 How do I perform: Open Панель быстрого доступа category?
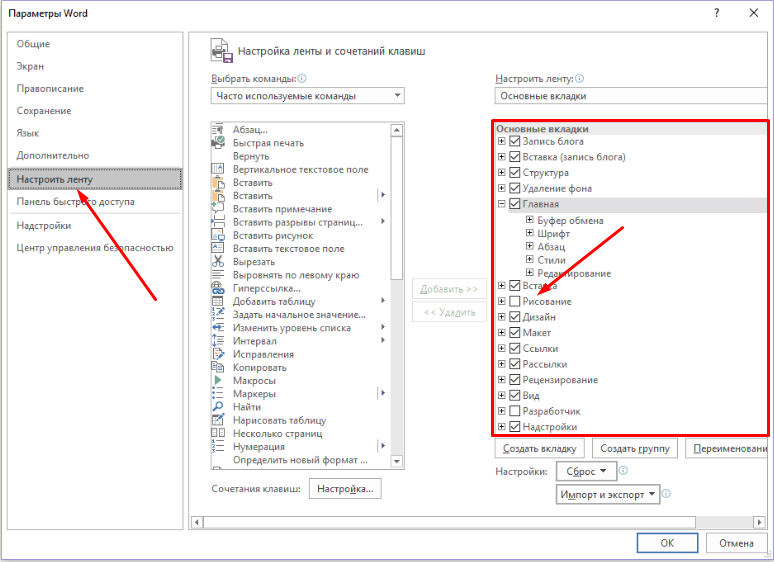click(x=95, y=201)
